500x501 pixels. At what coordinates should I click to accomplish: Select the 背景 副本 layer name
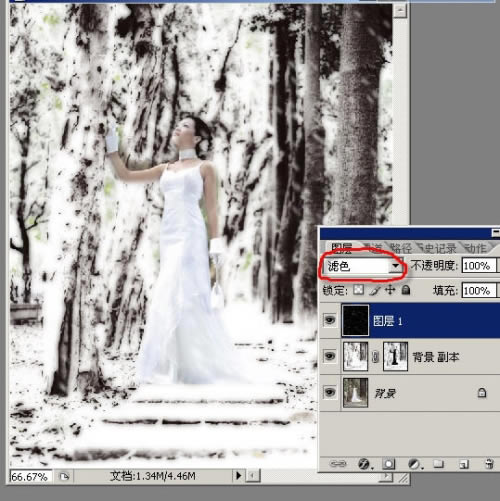point(436,357)
